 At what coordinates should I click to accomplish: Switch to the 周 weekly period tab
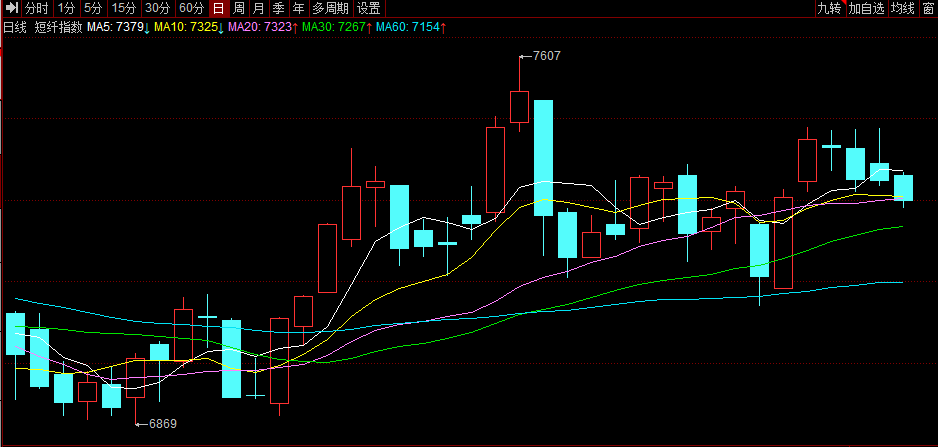239,8
